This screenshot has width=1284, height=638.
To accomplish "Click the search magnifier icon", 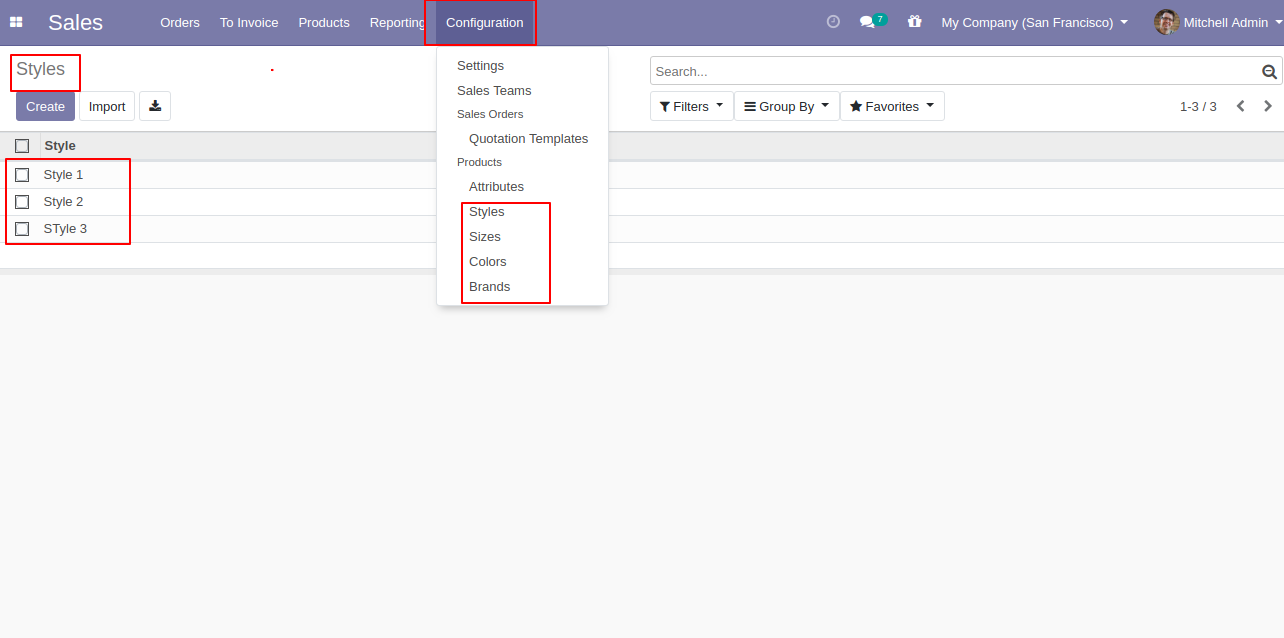I will (1269, 71).
